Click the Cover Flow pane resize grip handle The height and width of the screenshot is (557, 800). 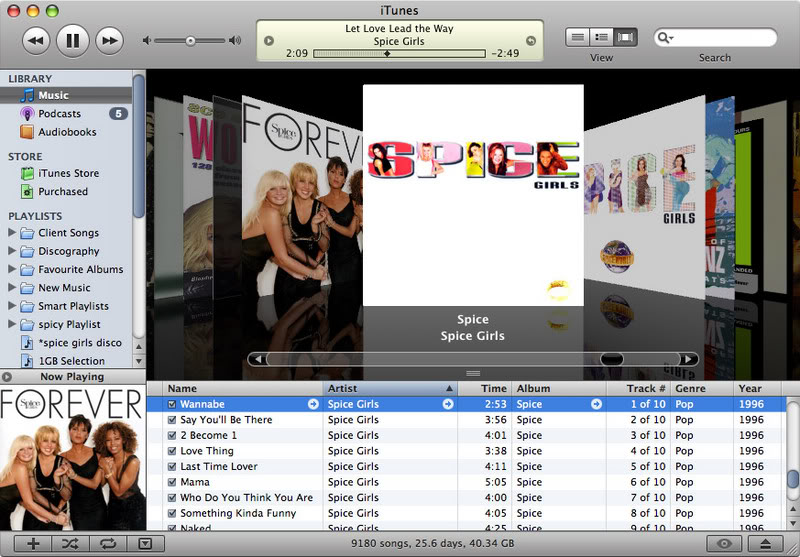point(473,373)
